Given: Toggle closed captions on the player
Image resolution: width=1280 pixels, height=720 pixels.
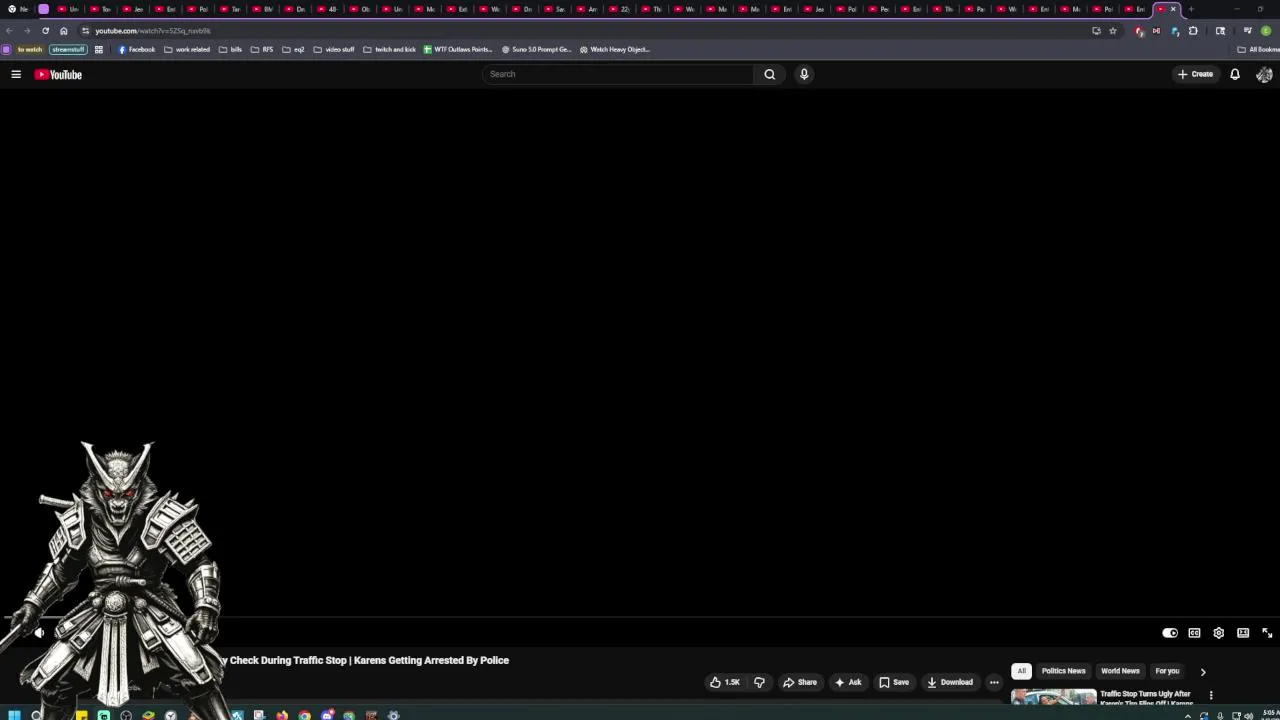Looking at the screenshot, I should coord(1194,633).
